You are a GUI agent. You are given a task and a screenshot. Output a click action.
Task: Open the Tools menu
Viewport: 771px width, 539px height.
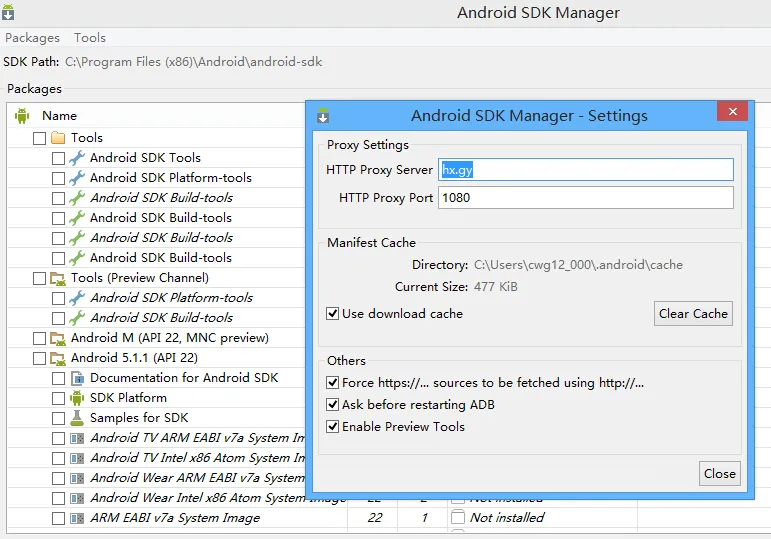90,38
